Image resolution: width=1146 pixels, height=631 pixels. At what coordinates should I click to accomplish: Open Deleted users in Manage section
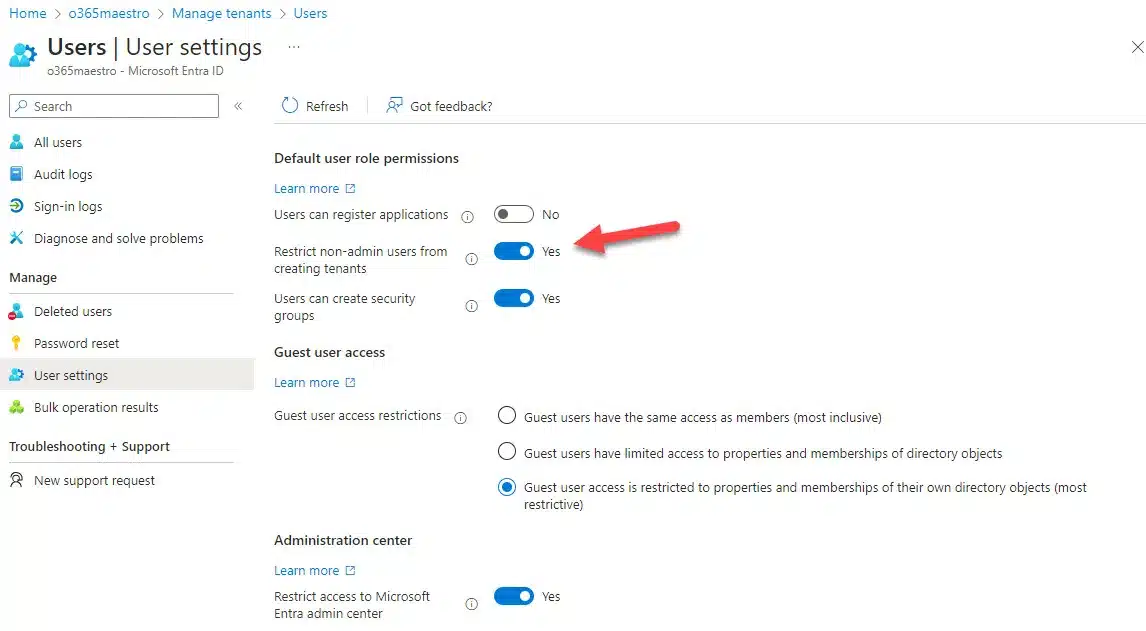(x=72, y=312)
